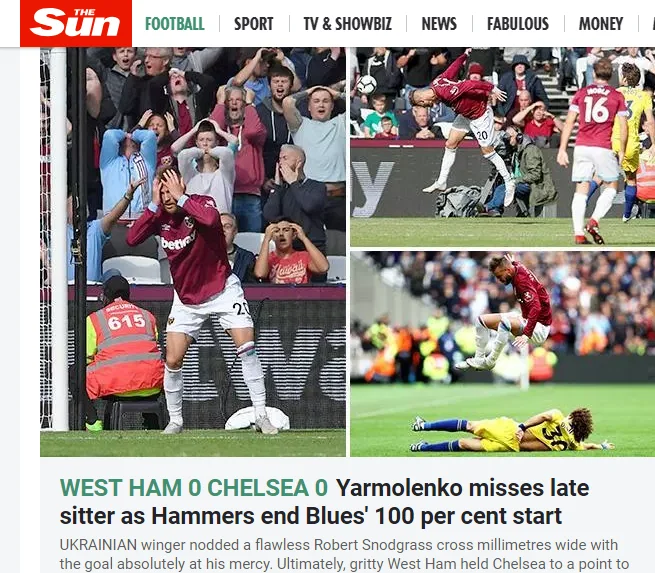This screenshot has width=655, height=573.
Task: Open the Fabulous section
Action: coord(518,24)
